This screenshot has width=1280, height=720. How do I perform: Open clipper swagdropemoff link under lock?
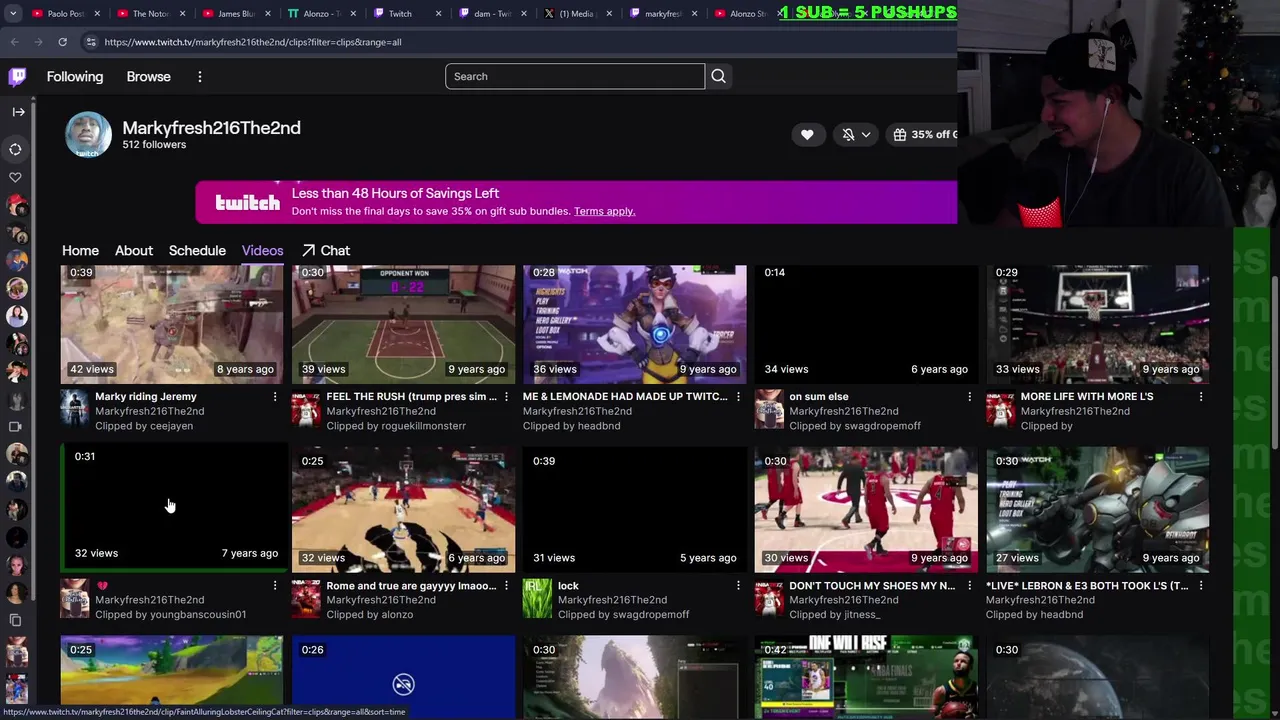[x=651, y=615]
